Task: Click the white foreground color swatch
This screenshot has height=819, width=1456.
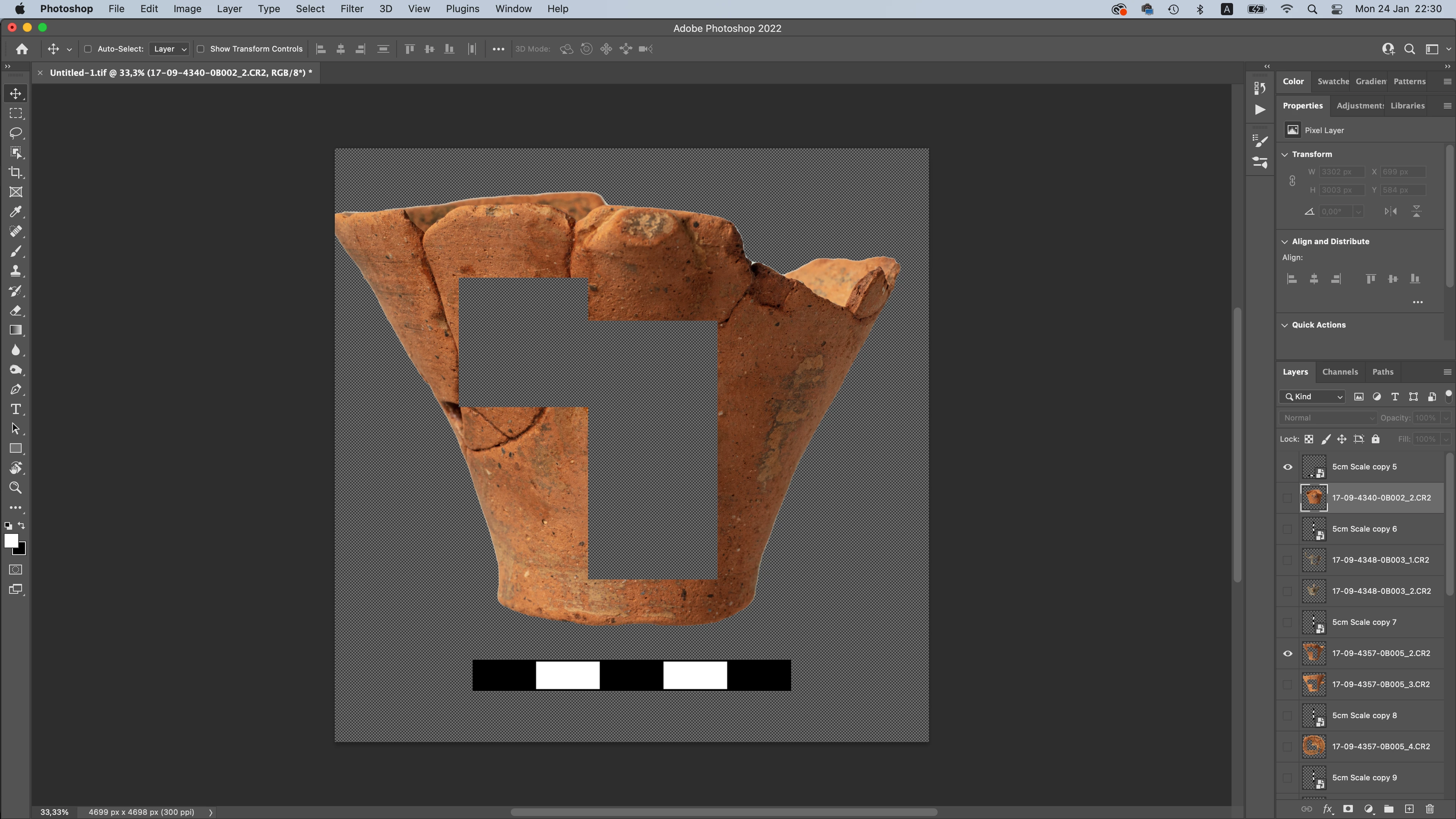Action: point(11,541)
